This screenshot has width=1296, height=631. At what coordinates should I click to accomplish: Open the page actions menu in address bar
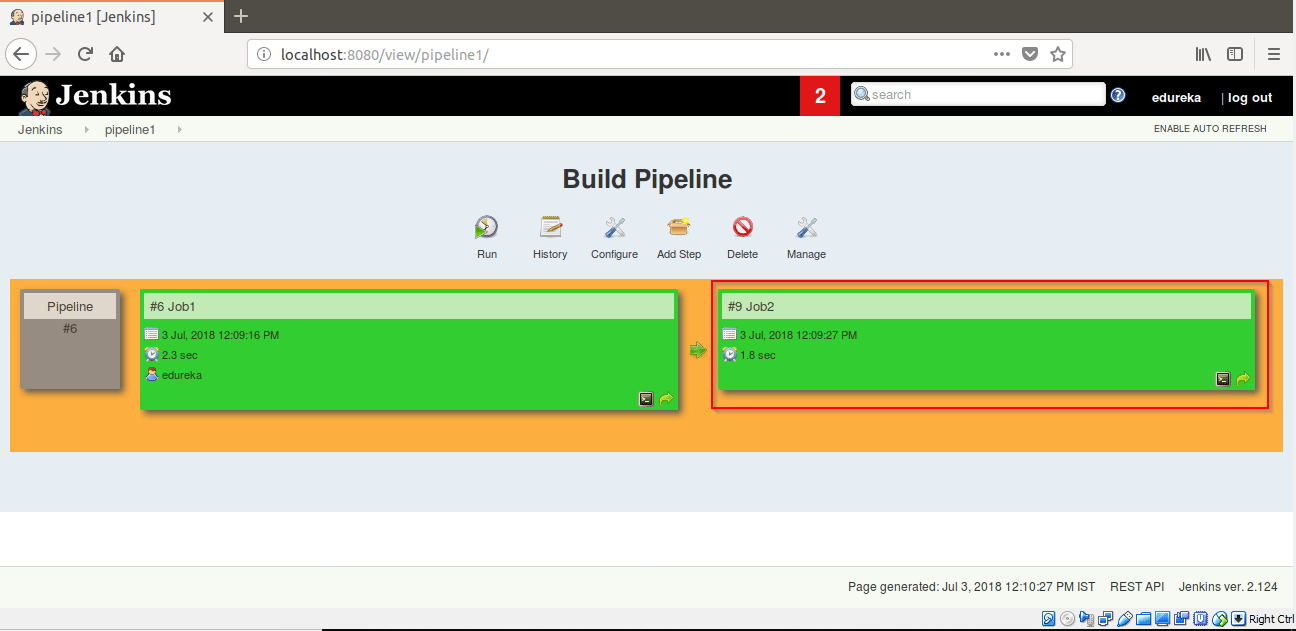click(x=1001, y=54)
